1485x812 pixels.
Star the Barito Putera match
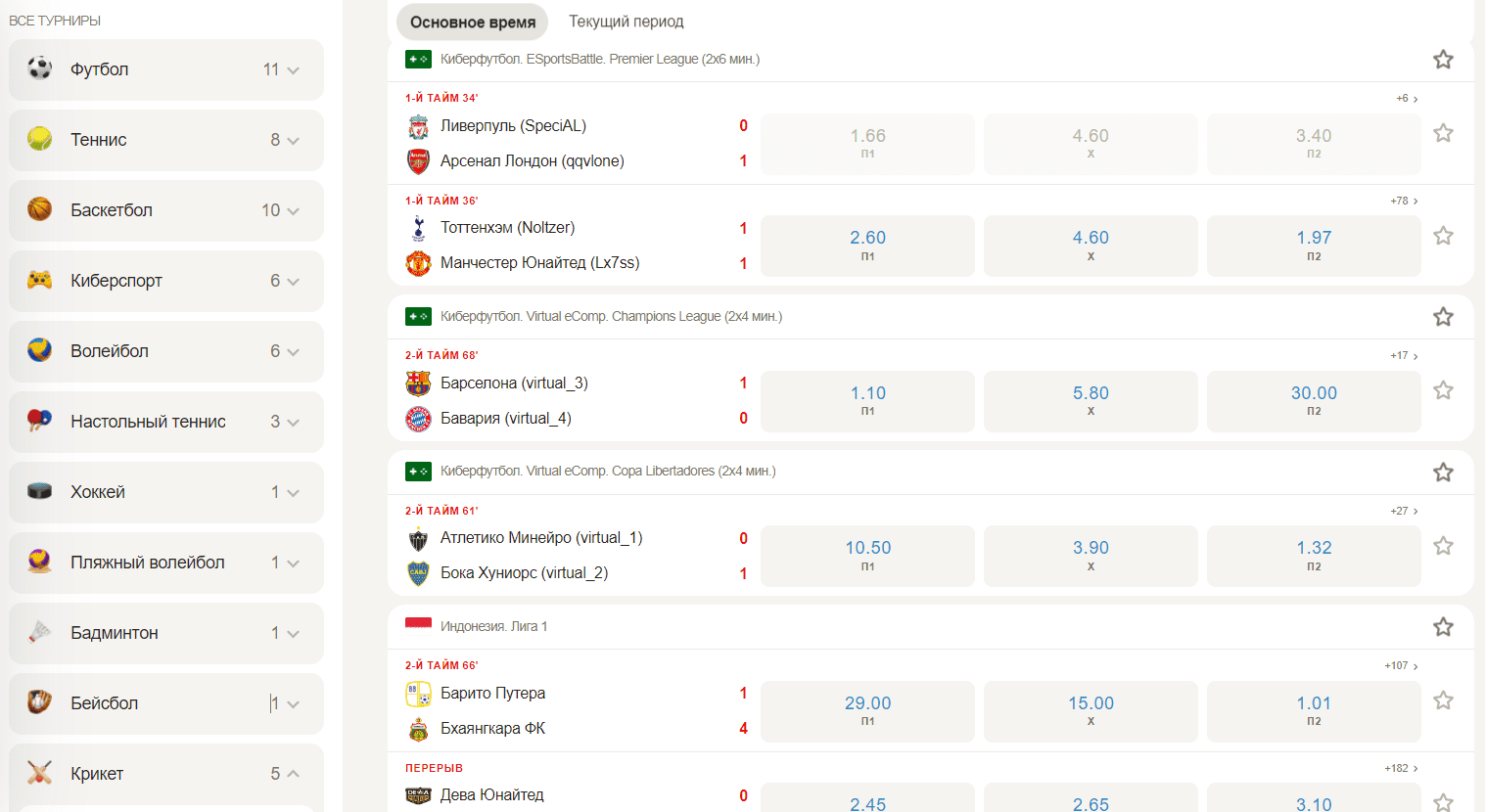(x=1443, y=700)
